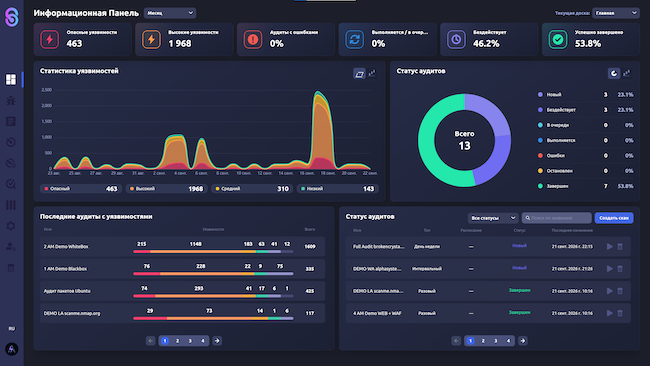This screenshot has height=366, width=650.
Task: Click next arrow in Последние аудиты pagination
Action: click(217, 341)
